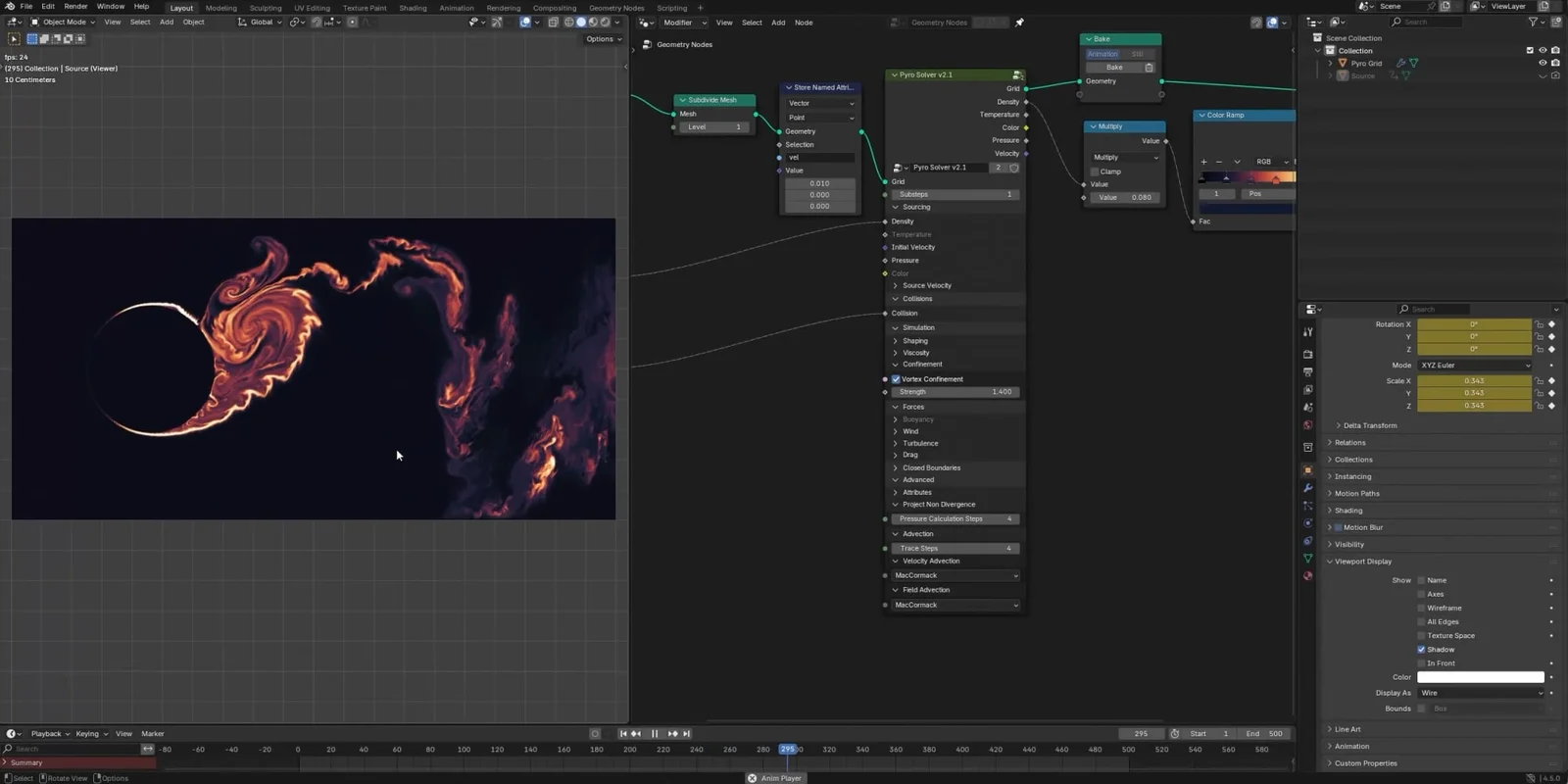
Task: Jump to the timeline's first frame
Action: coord(622,733)
